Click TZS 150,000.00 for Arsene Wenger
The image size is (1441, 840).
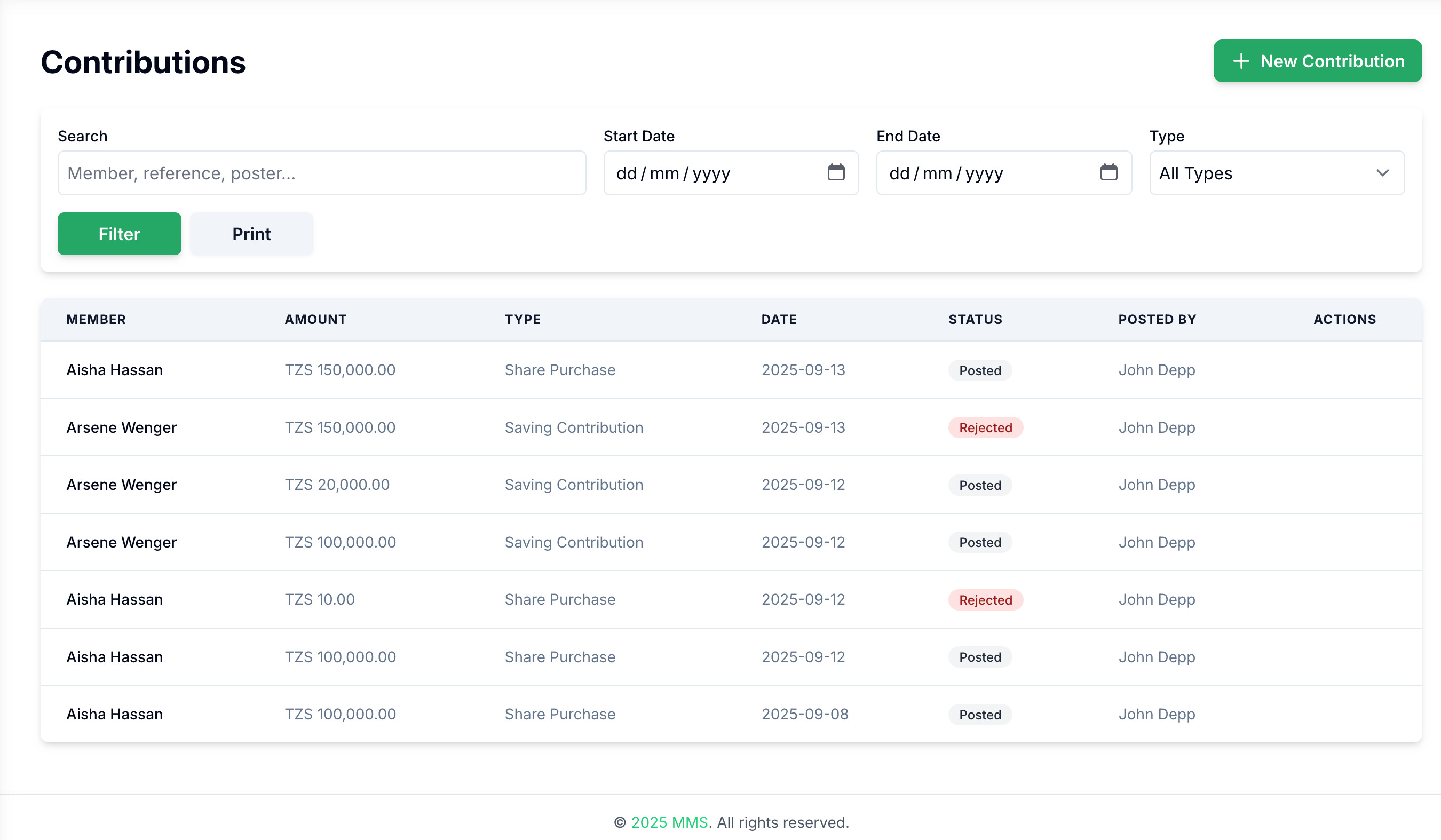tap(341, 427)
